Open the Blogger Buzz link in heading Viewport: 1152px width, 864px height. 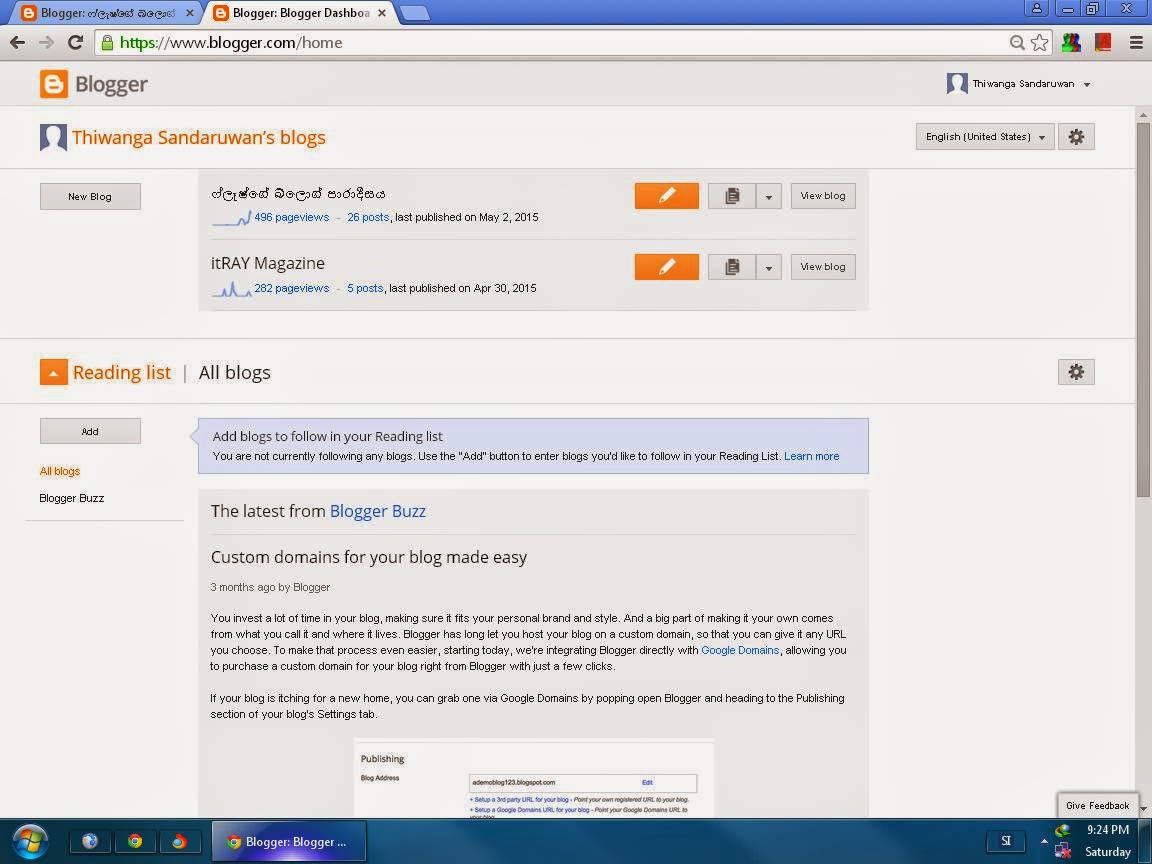click(378, 511)
